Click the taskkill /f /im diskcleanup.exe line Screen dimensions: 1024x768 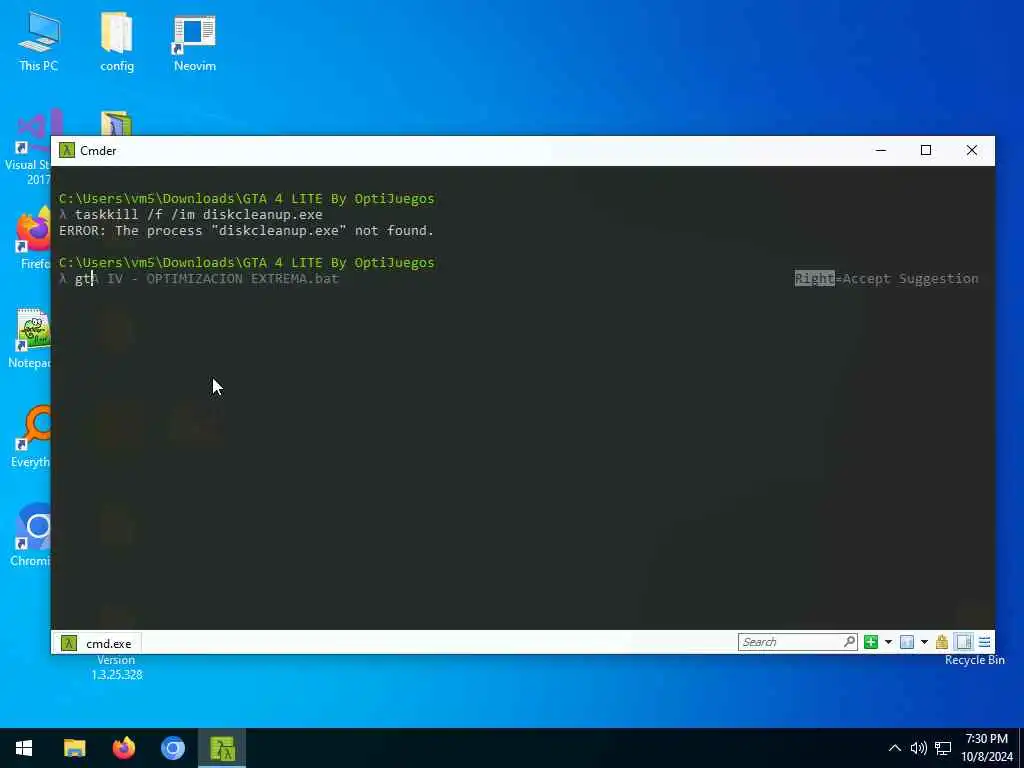(199, 214)
